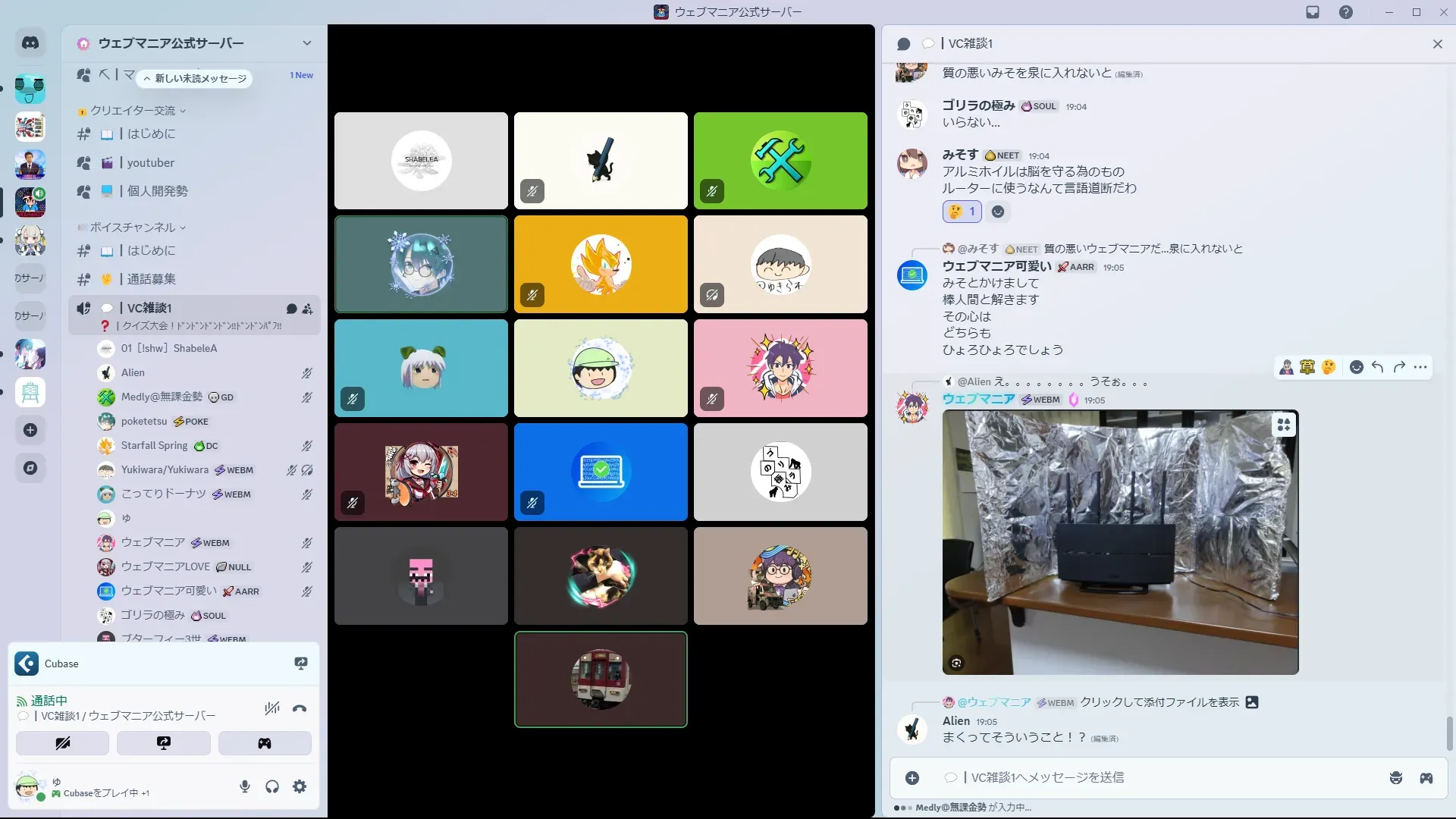The height and width of the screenshot is (819, 1456).
Task: Collapse the ボイスチャンネル category
Action: (133, 227)
